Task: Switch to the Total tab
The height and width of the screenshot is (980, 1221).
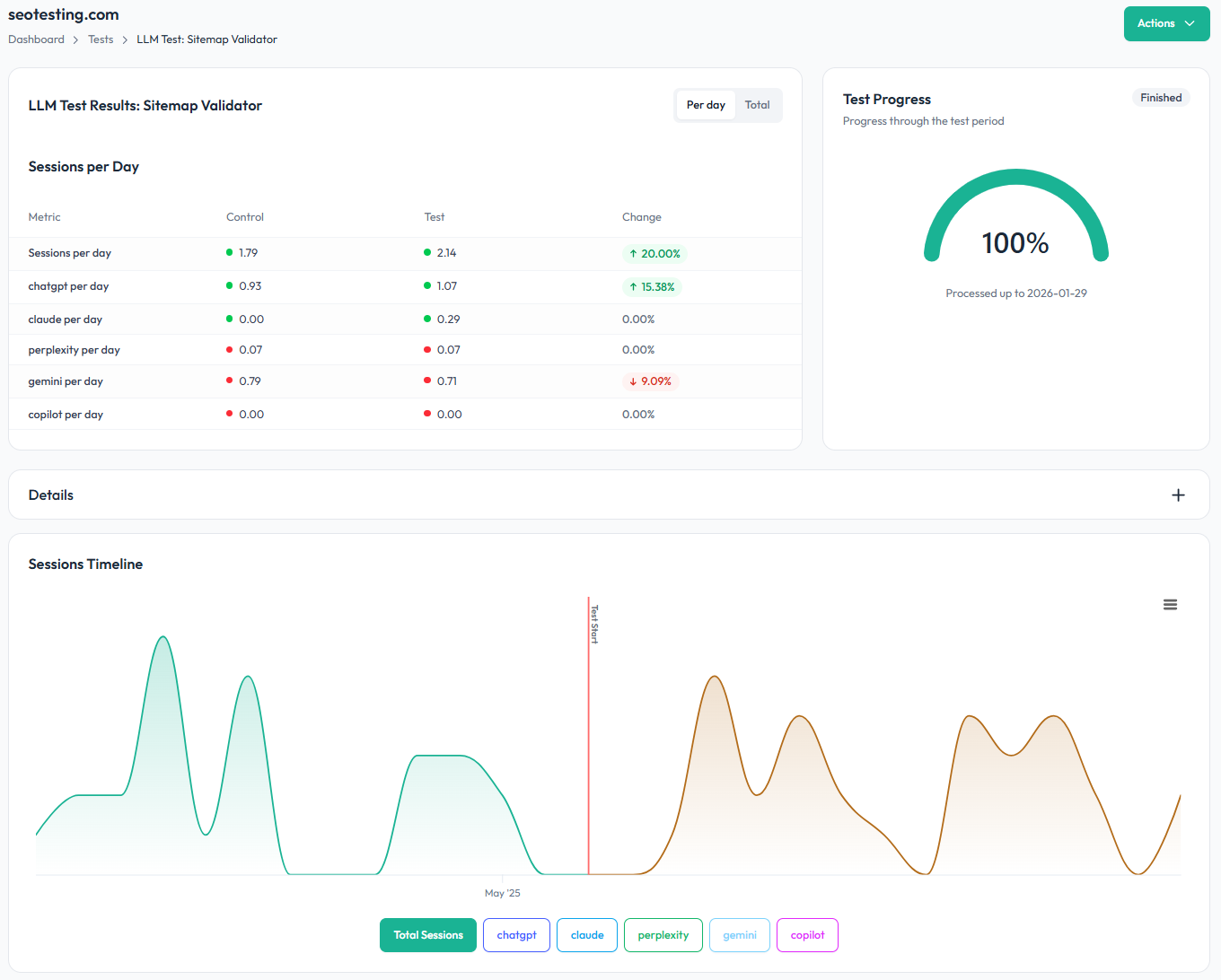Action: point(757,105)
